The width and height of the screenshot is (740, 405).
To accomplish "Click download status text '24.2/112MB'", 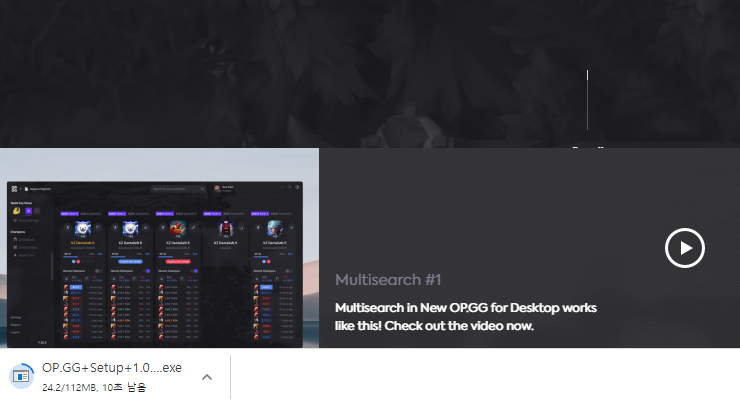I will pyautogui.click(x=69, y=388).
